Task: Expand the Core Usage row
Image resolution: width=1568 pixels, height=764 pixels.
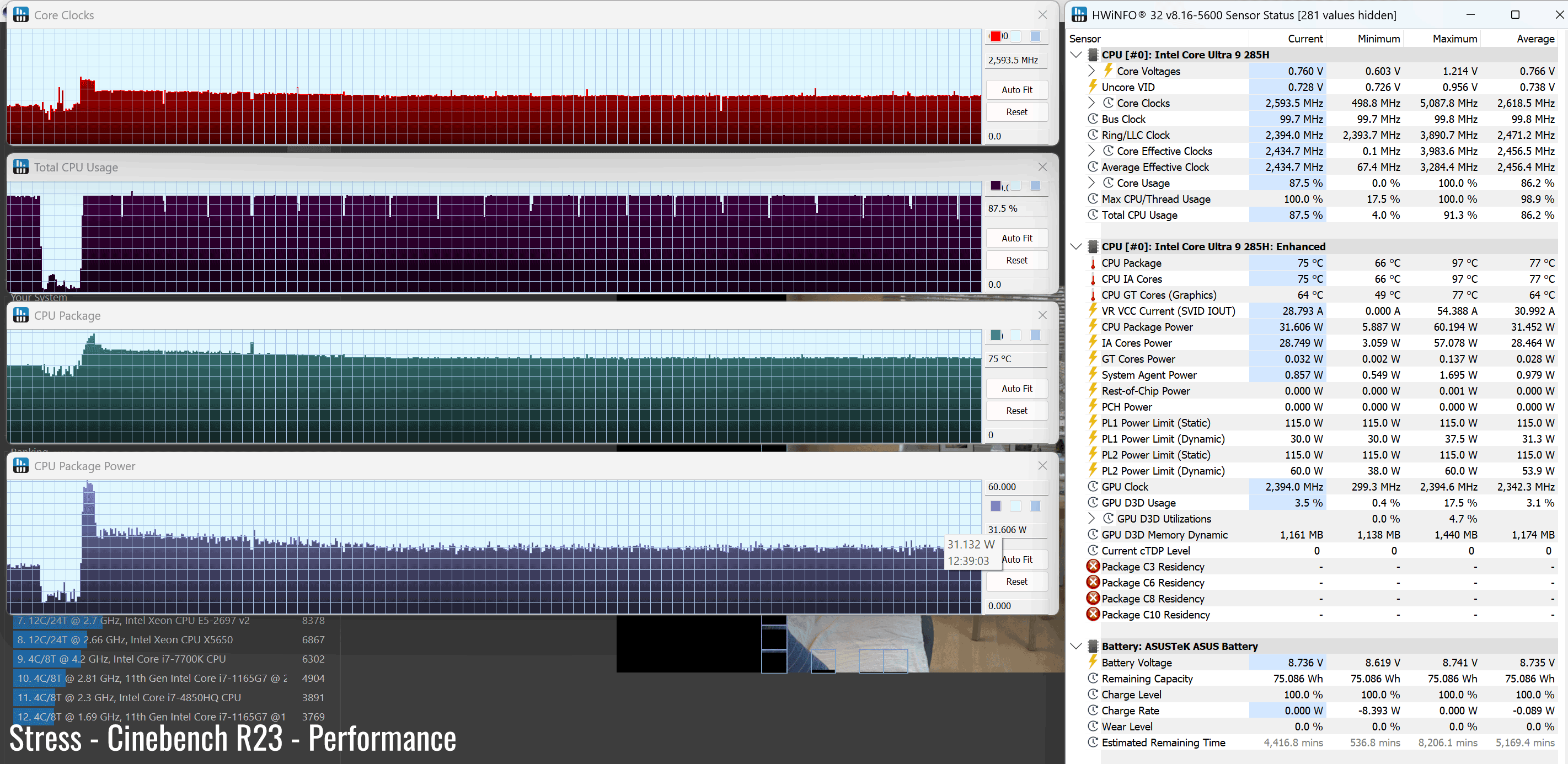Action: pyautogui.click(x=1091, y=182)
